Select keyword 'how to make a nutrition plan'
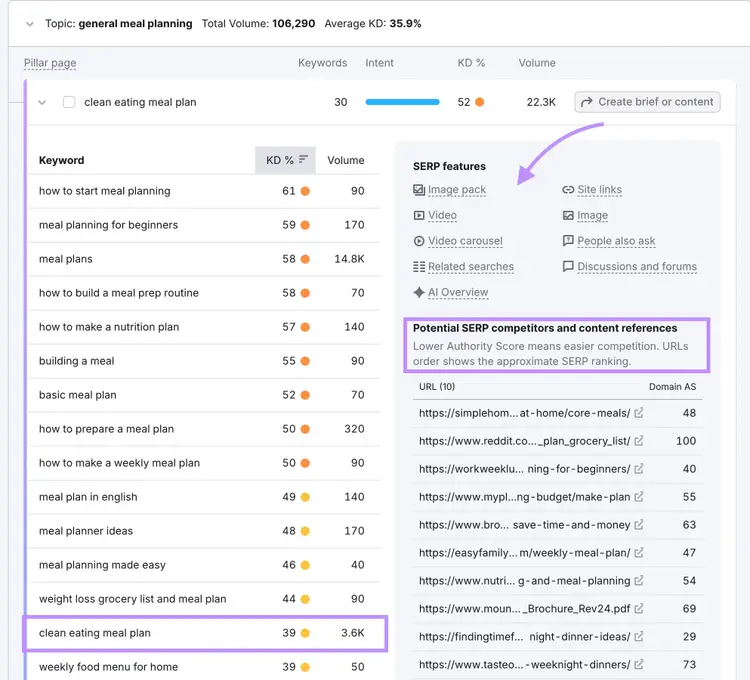 109,327
